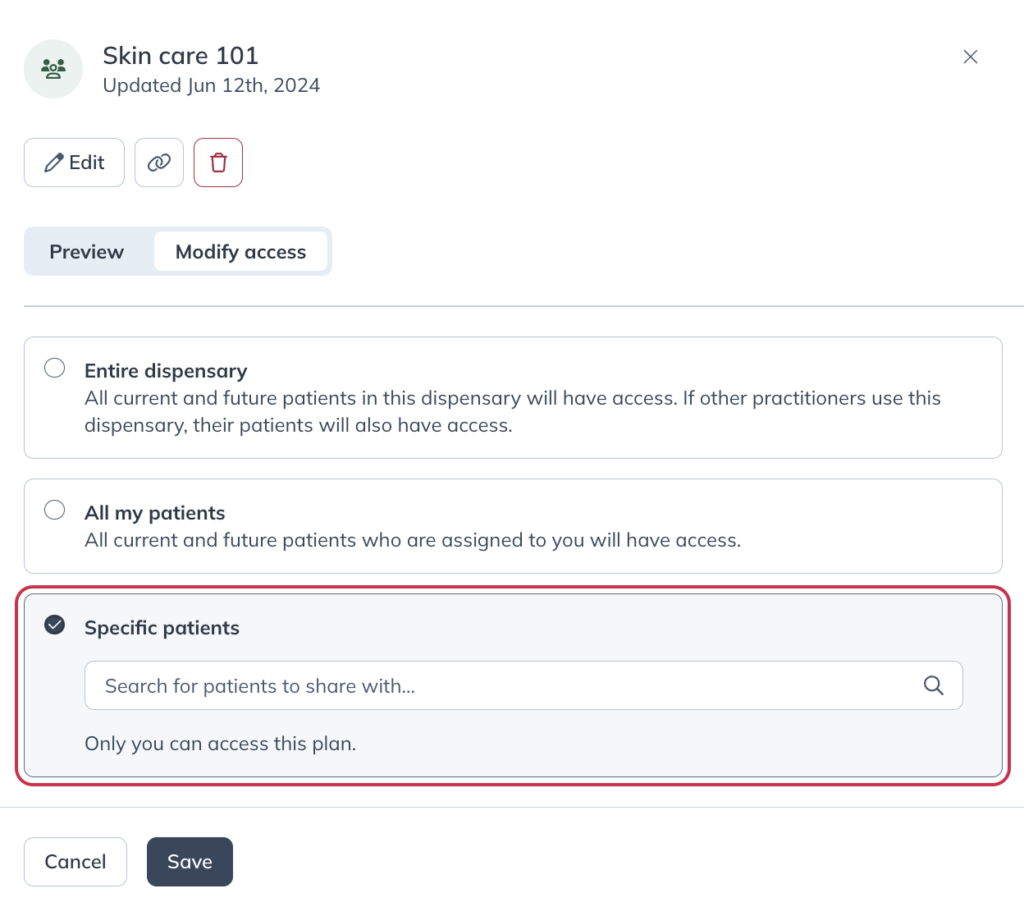Click the Entire dispensary label text
1024x916 pixels.
click(x=166, y=371)
